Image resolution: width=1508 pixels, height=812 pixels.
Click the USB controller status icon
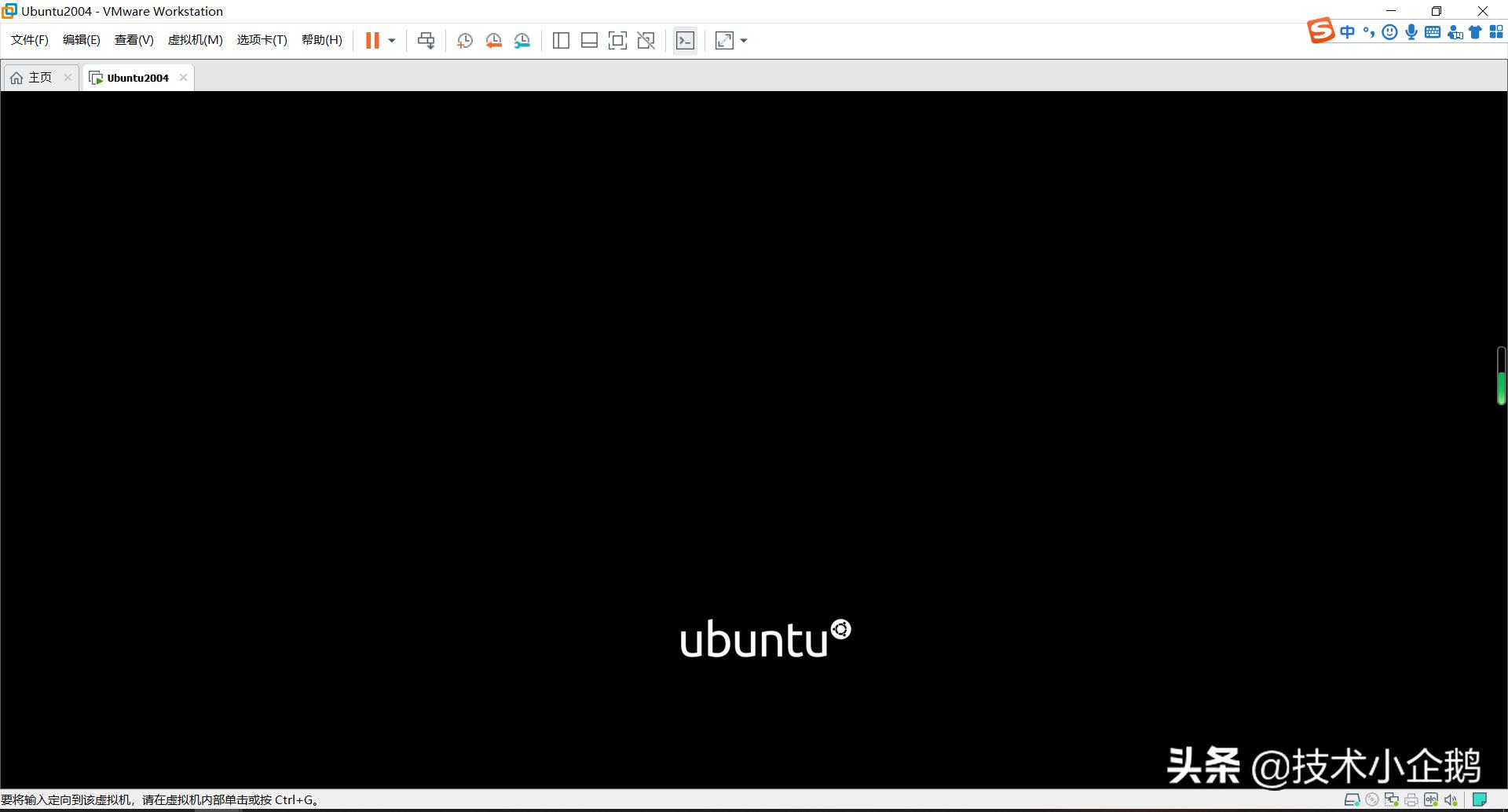pyautogui.click(x=1431, y=800)
